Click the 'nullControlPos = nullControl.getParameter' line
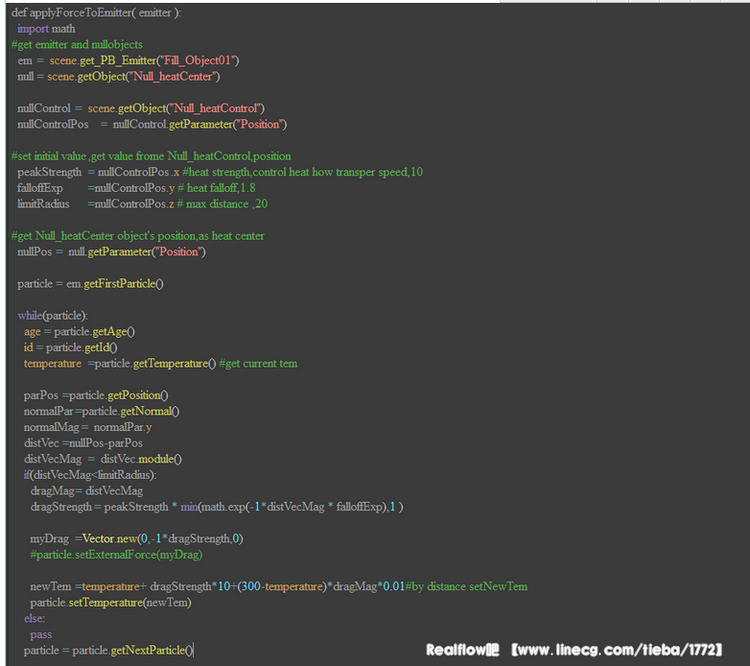 [x=152, y=124]
